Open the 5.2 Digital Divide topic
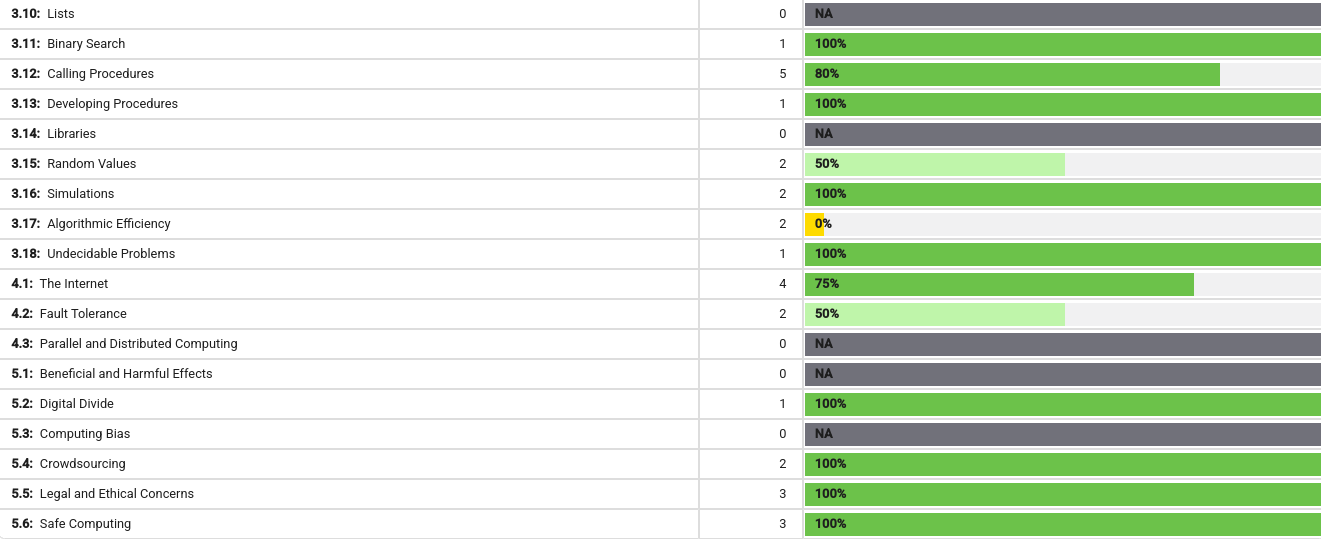This screenshot has height=539, width=1321. pos(62,404)
